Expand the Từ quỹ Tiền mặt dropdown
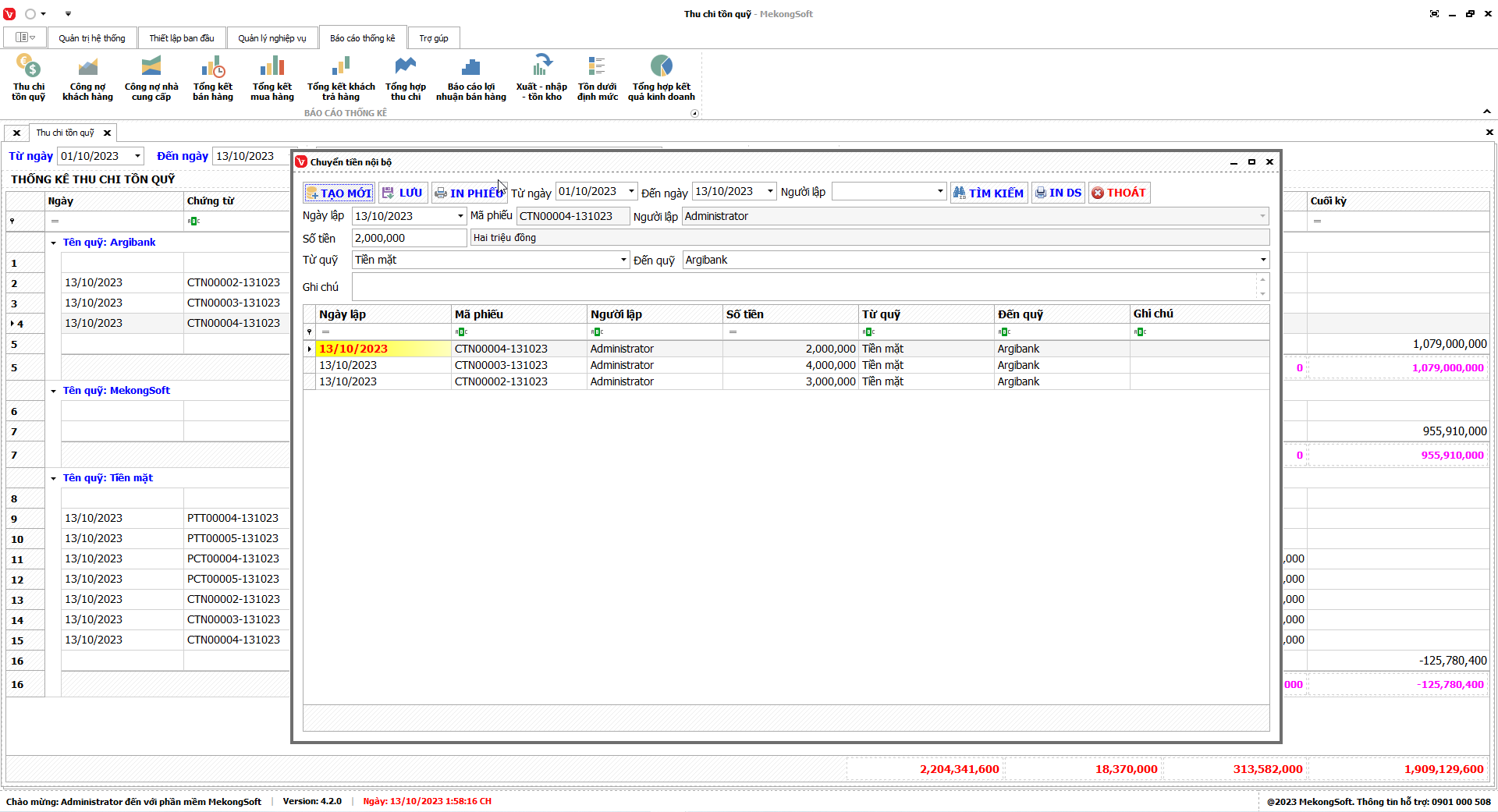The height and width of the screenshot is (812, 1498). (623, 260)
